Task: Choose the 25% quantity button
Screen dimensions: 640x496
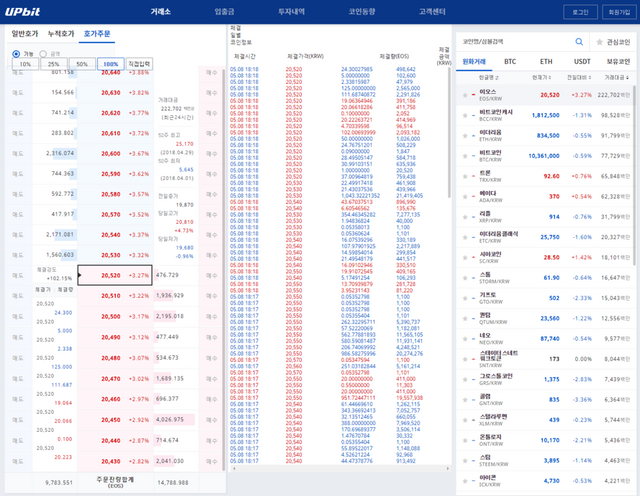Action: click(x=53, y=64)
